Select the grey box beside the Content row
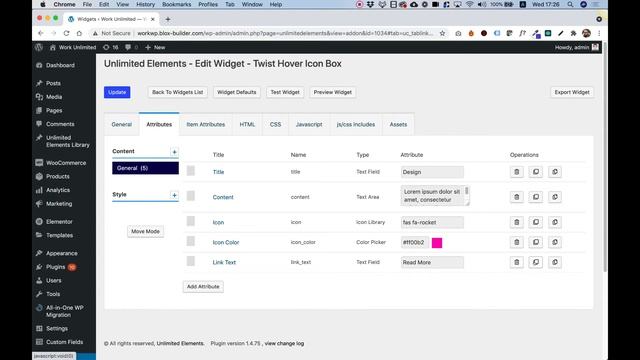This screenshot has height=360, width=640. coord(191,196)
